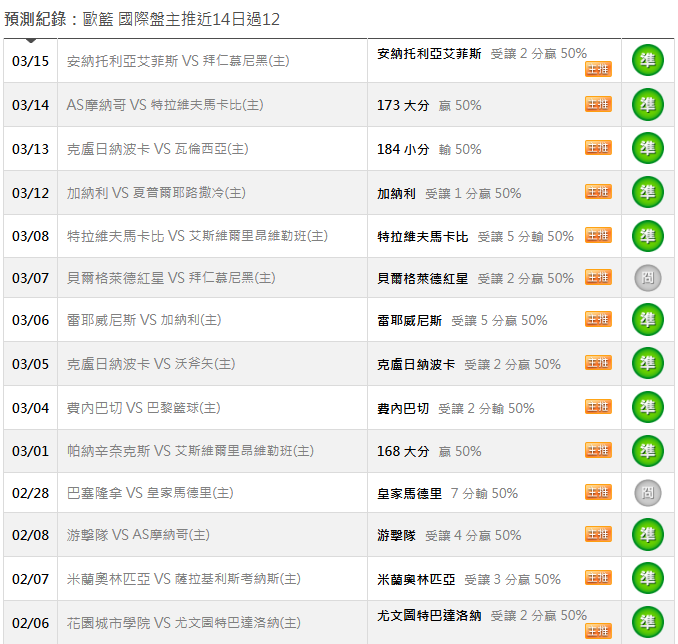The image size is (678, 644).
Task: Click date cell 03/01
Action: coord(30,451)
